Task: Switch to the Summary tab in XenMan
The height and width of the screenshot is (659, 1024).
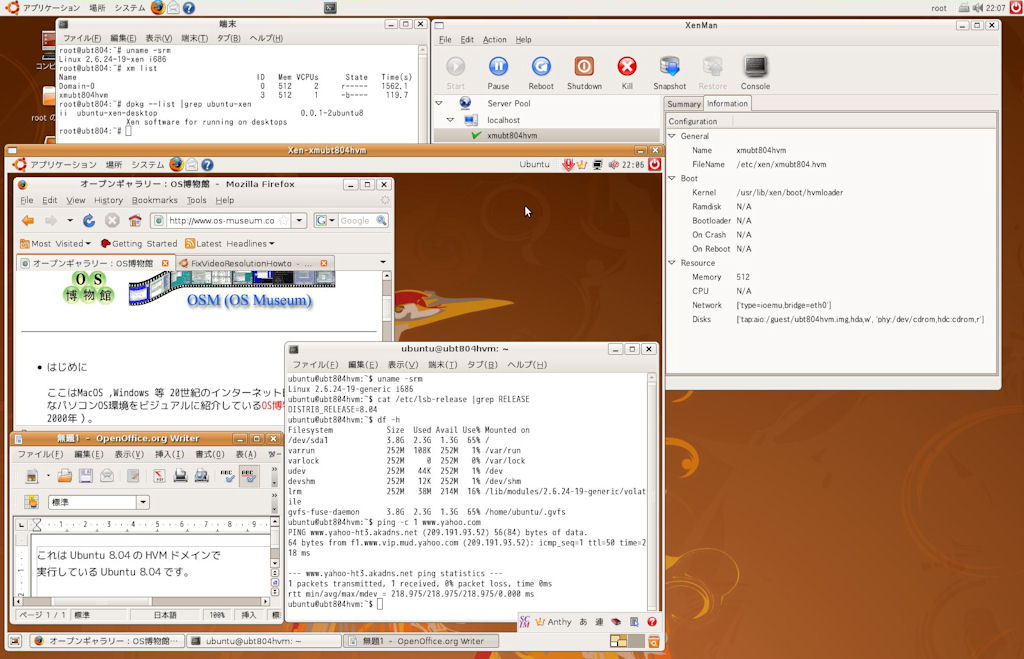Action: point(684,104)
